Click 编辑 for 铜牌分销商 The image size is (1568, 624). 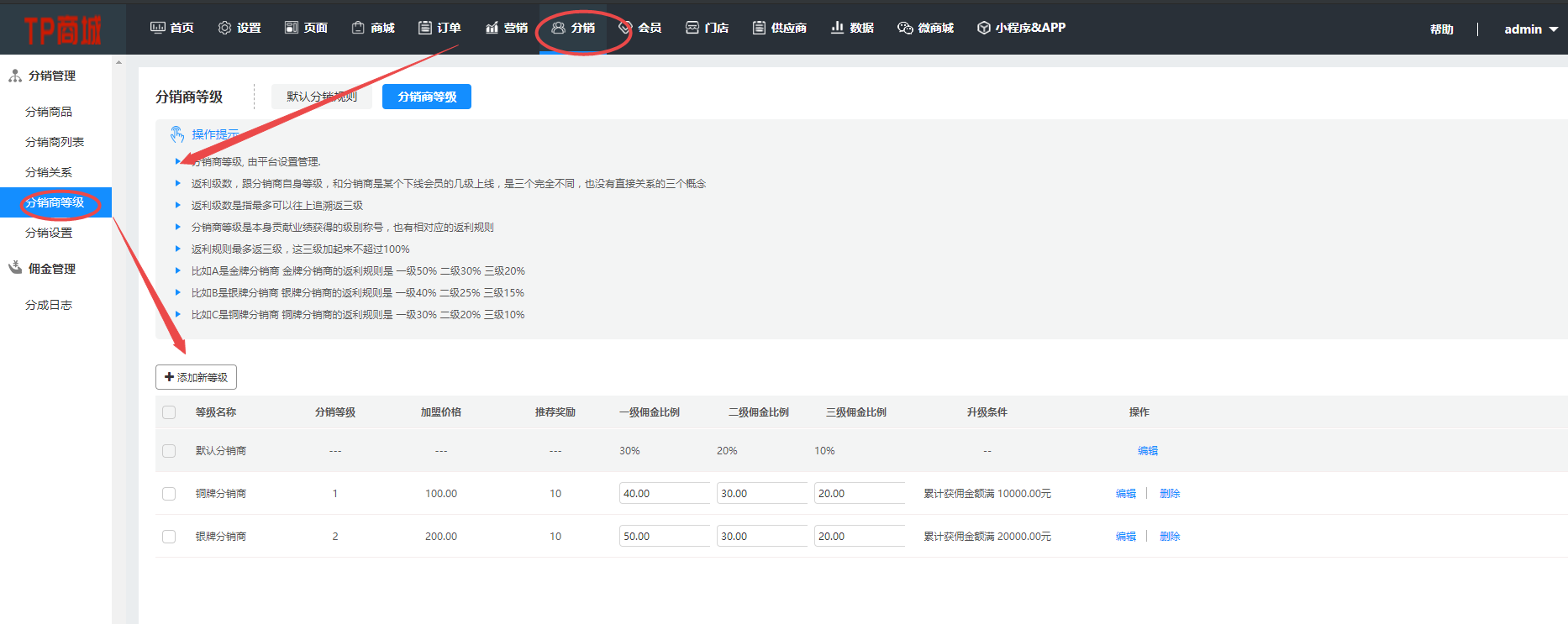1126,494
